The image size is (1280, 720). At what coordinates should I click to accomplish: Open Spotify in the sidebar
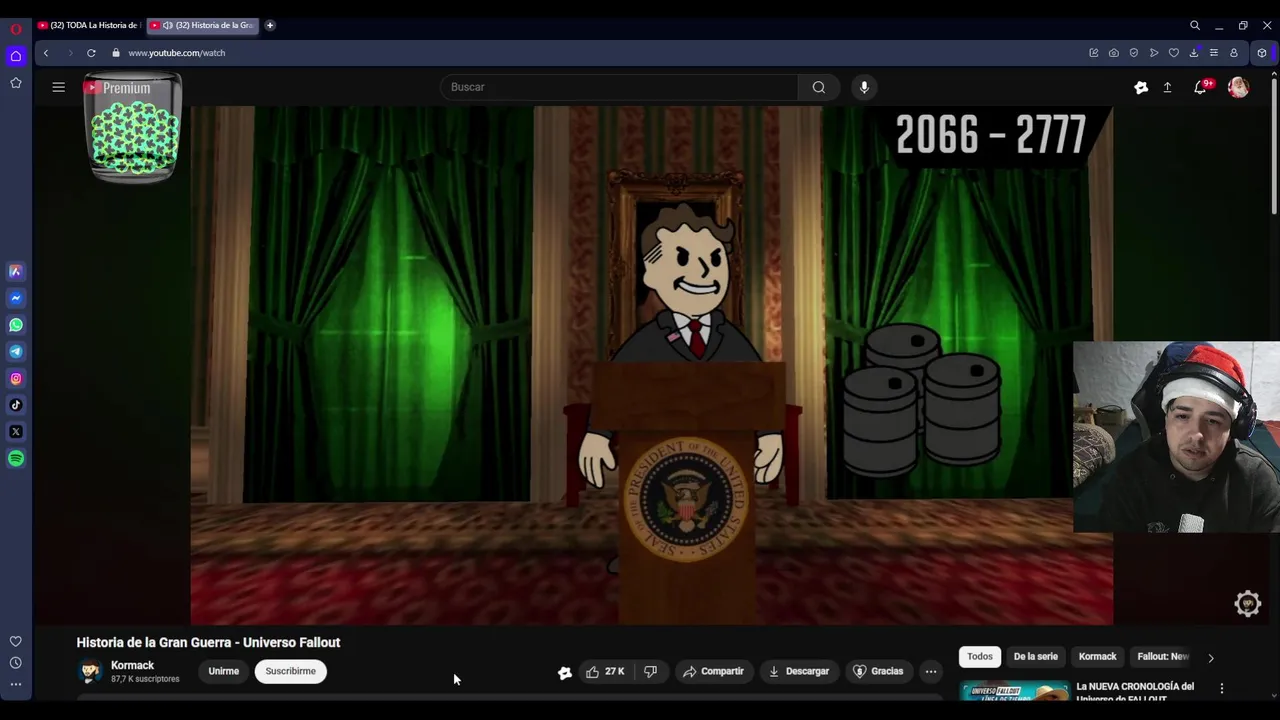tap(16, 459)
